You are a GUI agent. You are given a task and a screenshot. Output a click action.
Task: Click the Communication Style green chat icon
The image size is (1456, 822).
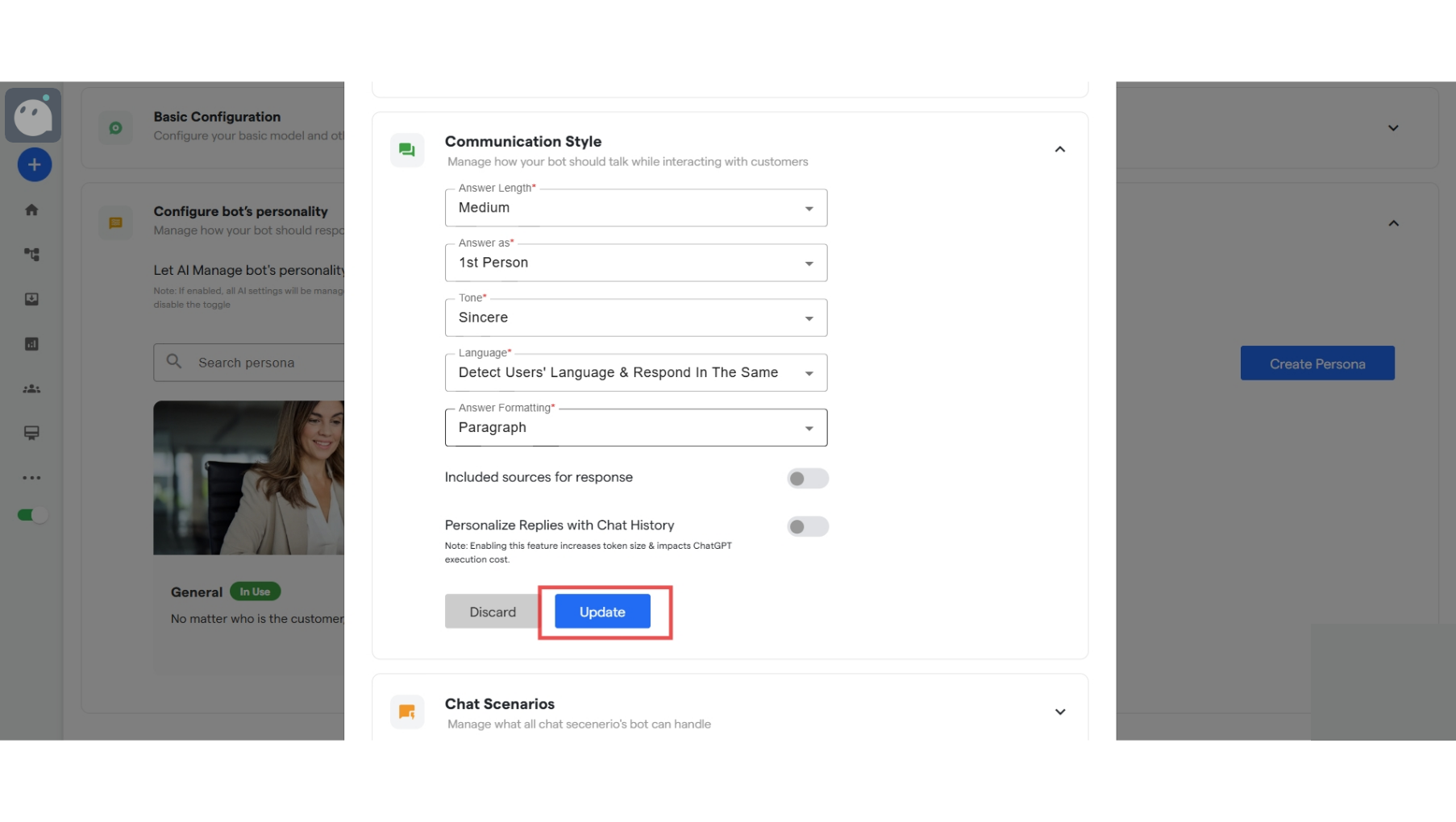point(407,150)
